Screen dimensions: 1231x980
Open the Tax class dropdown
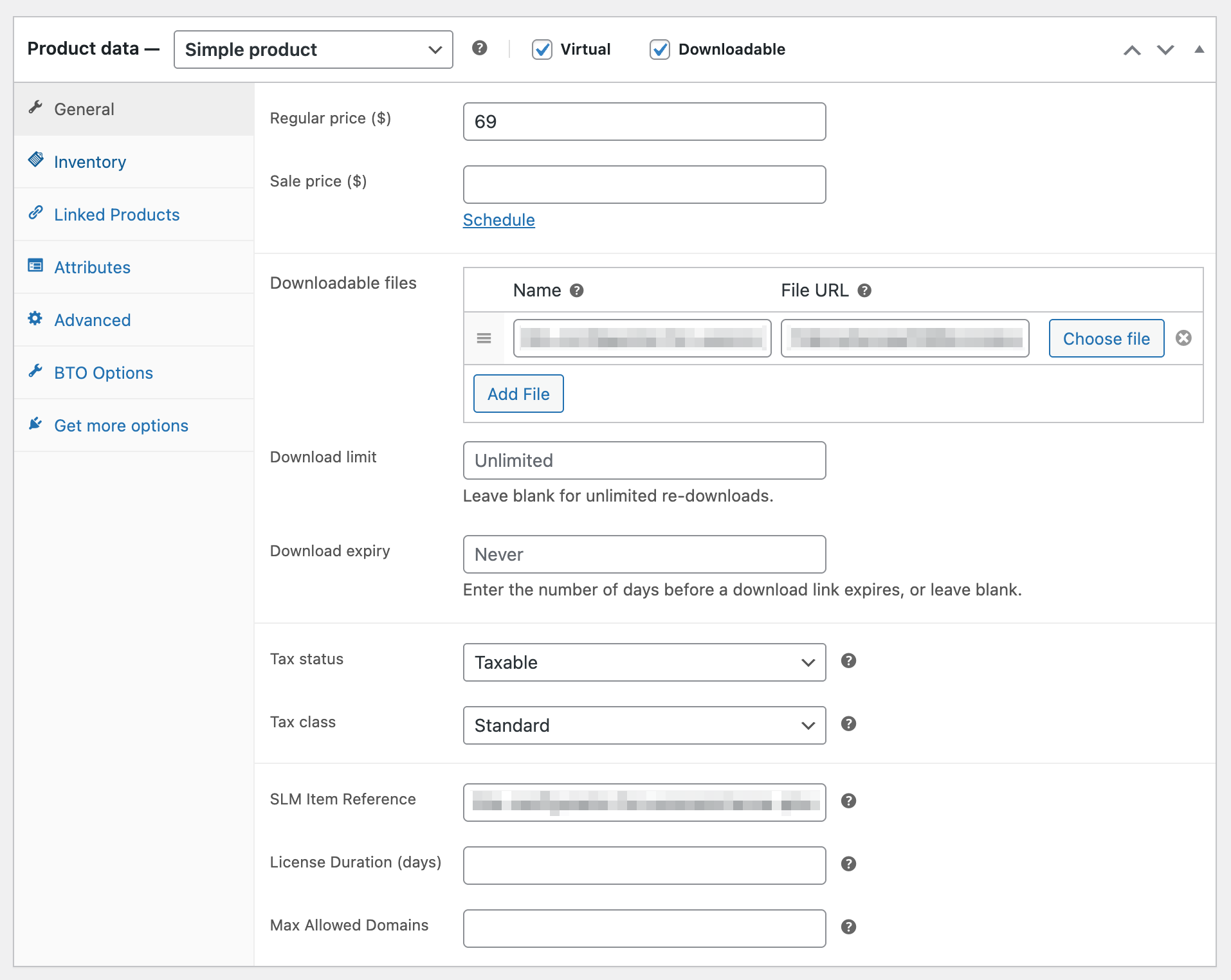click(644, 725)
